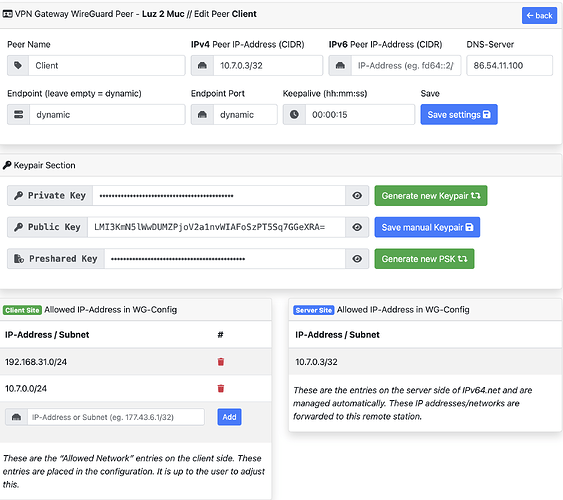Show the Preshared Key via eye icon
Image resolution: width=563 pixels, height=500 pixels.
click(357, 259)
